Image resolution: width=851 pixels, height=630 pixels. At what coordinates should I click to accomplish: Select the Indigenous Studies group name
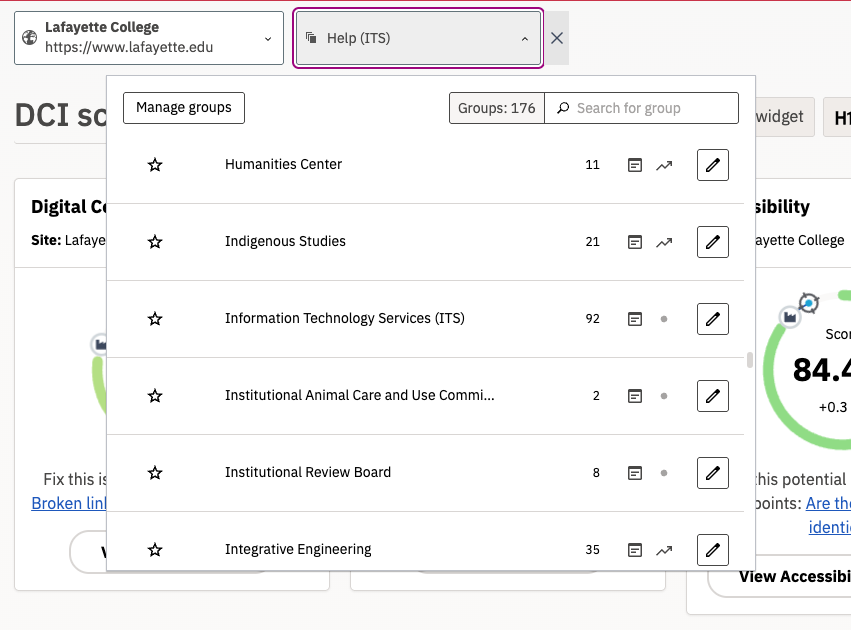click(x=285, y=241)
